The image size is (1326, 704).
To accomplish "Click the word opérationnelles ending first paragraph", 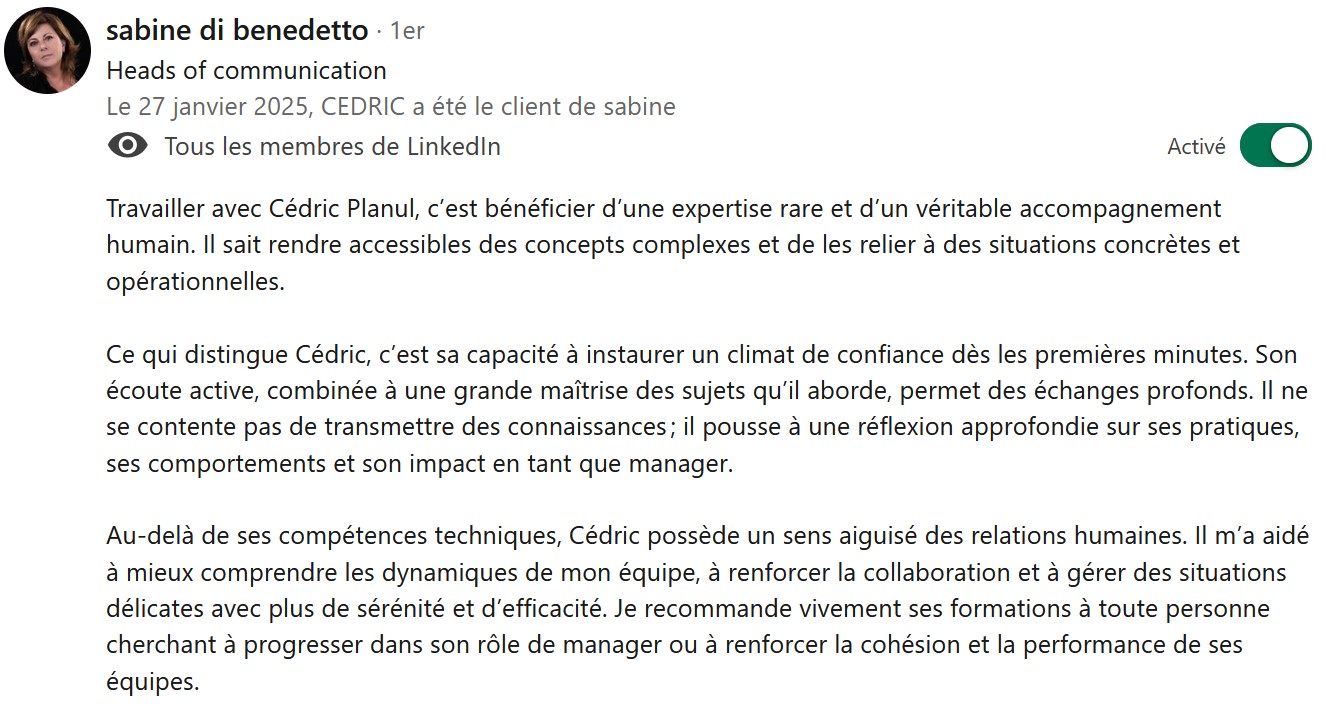I will pyautogui.click(x=195, y=282).
